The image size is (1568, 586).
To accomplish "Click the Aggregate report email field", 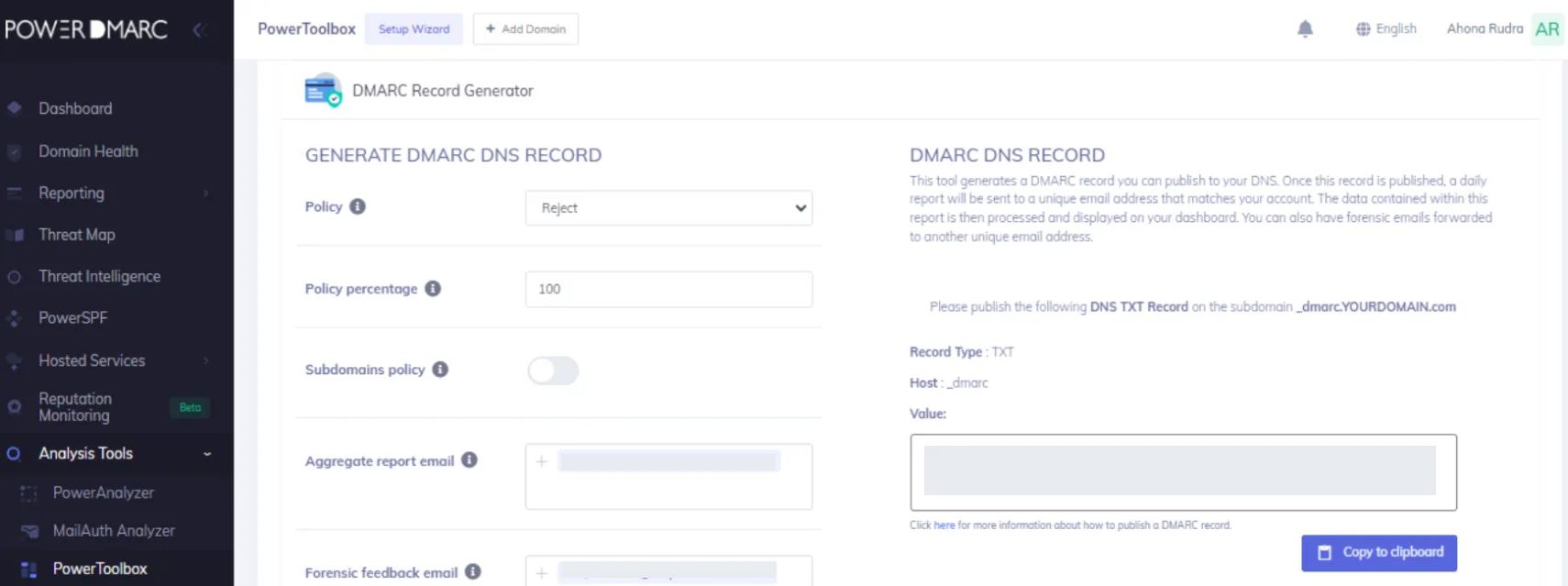I will [x=668, y=477].
